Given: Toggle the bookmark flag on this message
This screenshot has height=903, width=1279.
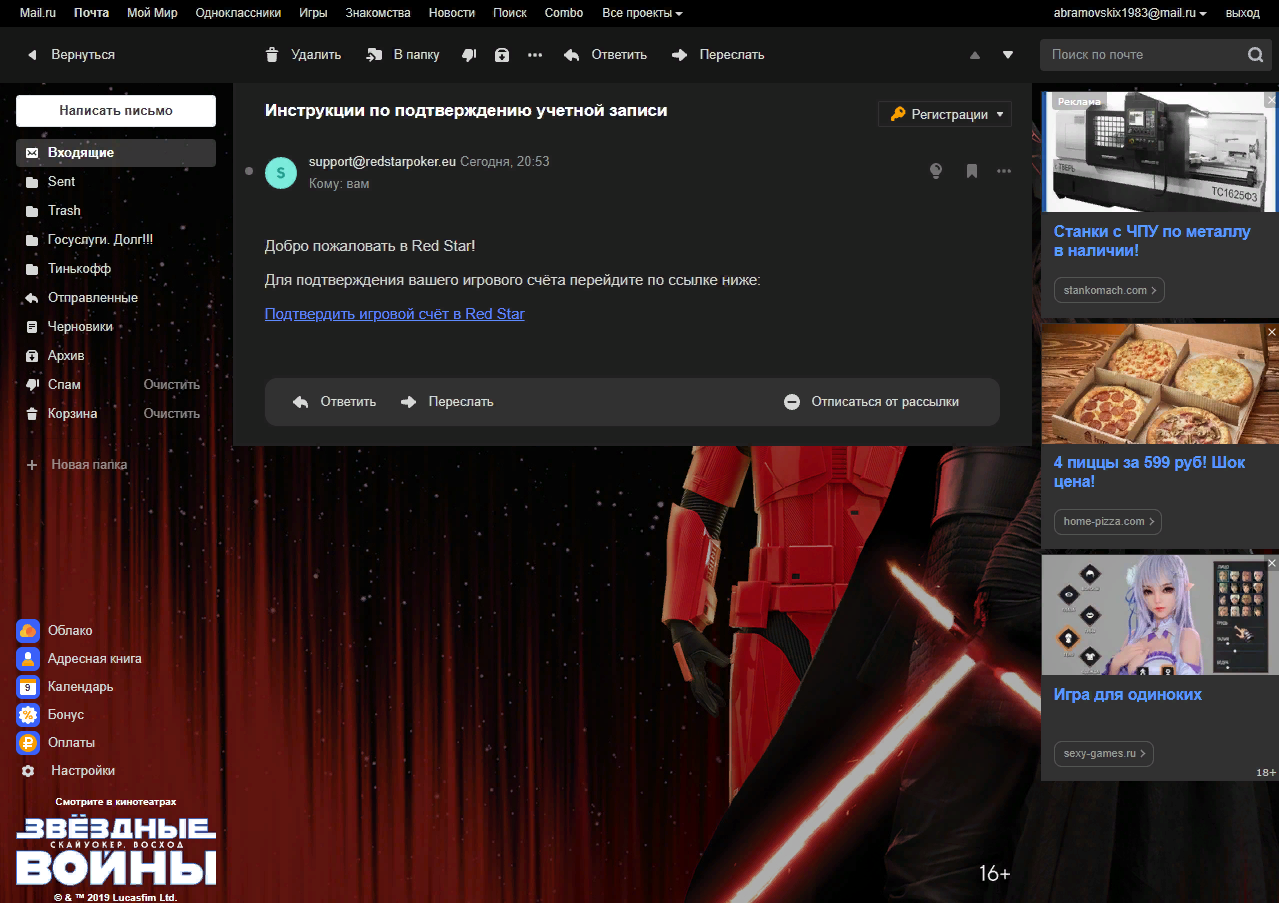Looking at the screenshot, I should (971, 171).
